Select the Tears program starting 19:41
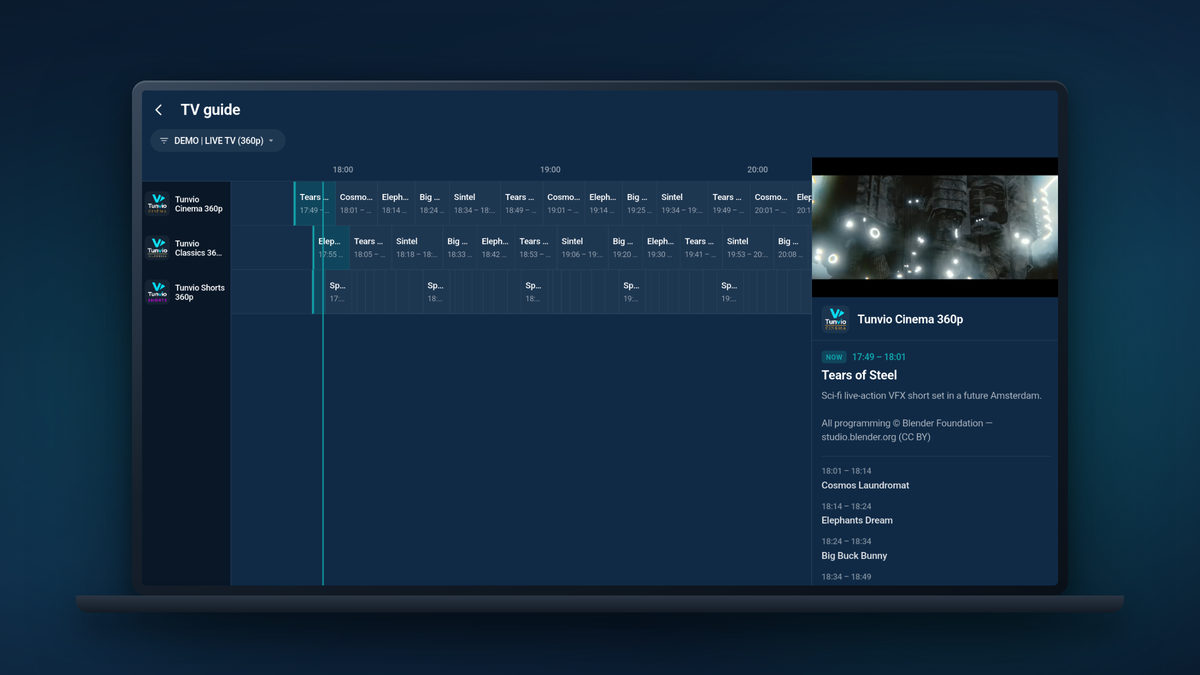 click(699, 247)
